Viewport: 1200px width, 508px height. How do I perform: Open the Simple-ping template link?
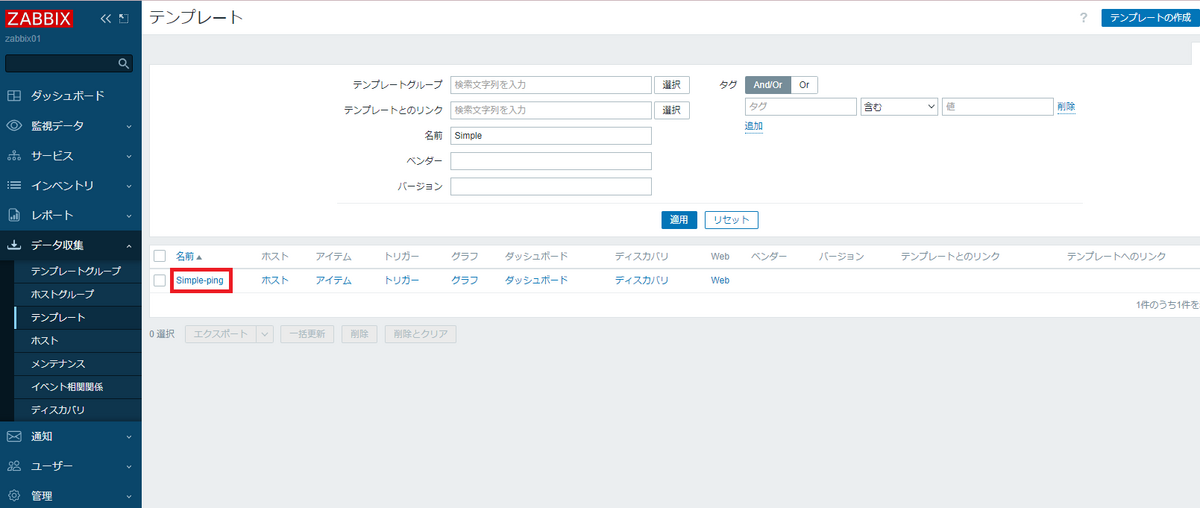click(200, 281)
